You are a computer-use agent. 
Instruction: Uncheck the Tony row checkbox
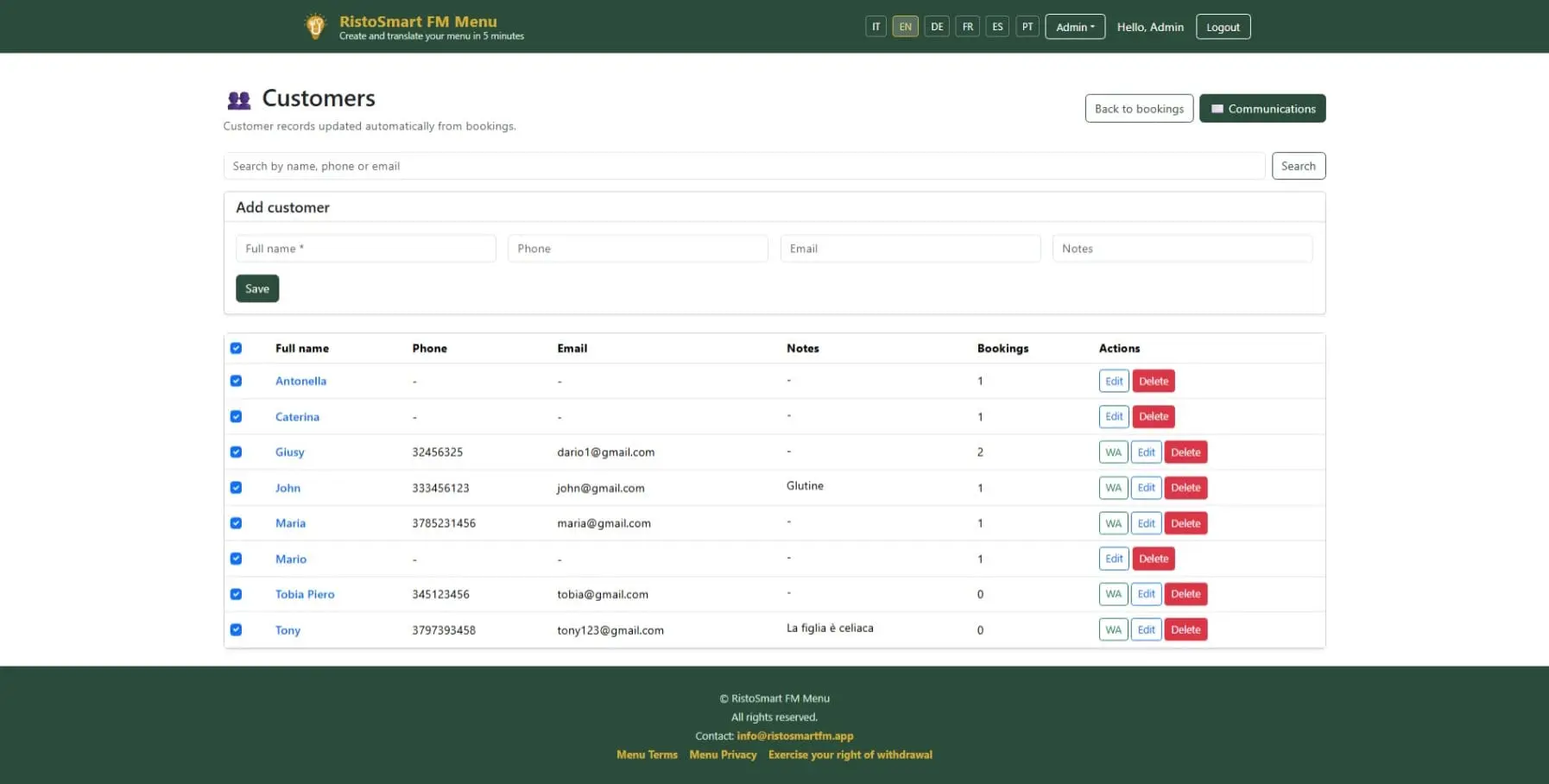[x=236, y=629]
